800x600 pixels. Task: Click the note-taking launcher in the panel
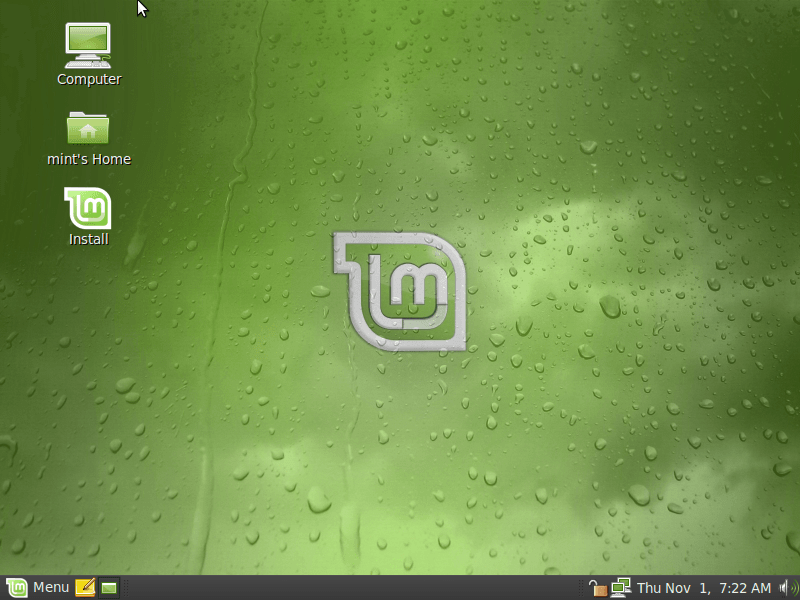pos(85,588)
